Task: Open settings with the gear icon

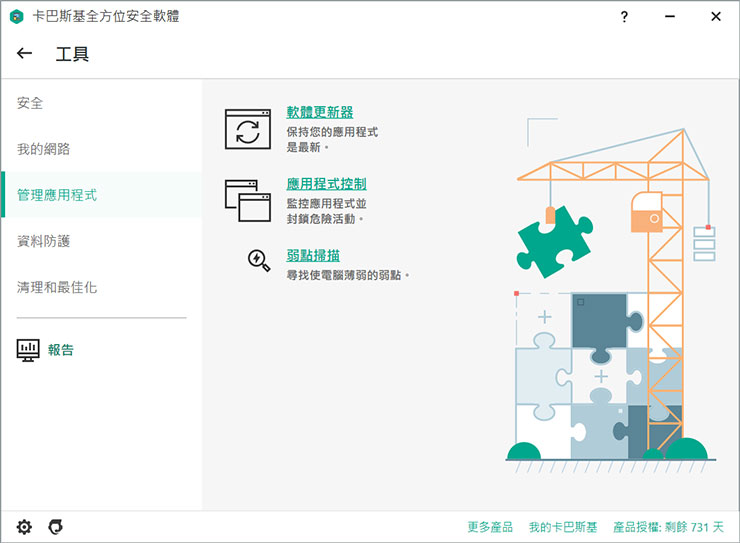Action: pyautogui.click(x=24, y=526)
